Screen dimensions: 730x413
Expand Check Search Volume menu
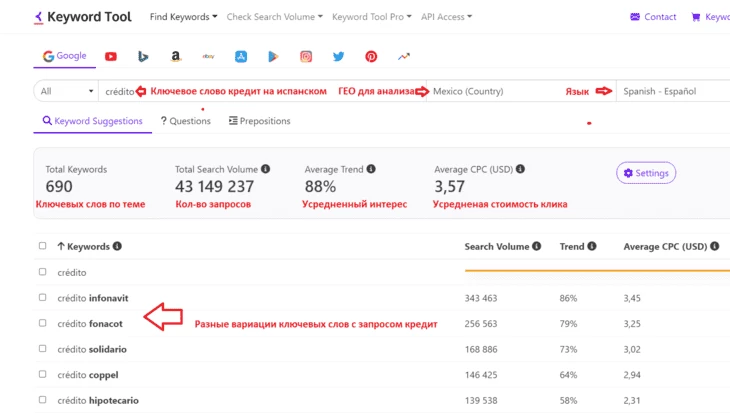(274, 17)
